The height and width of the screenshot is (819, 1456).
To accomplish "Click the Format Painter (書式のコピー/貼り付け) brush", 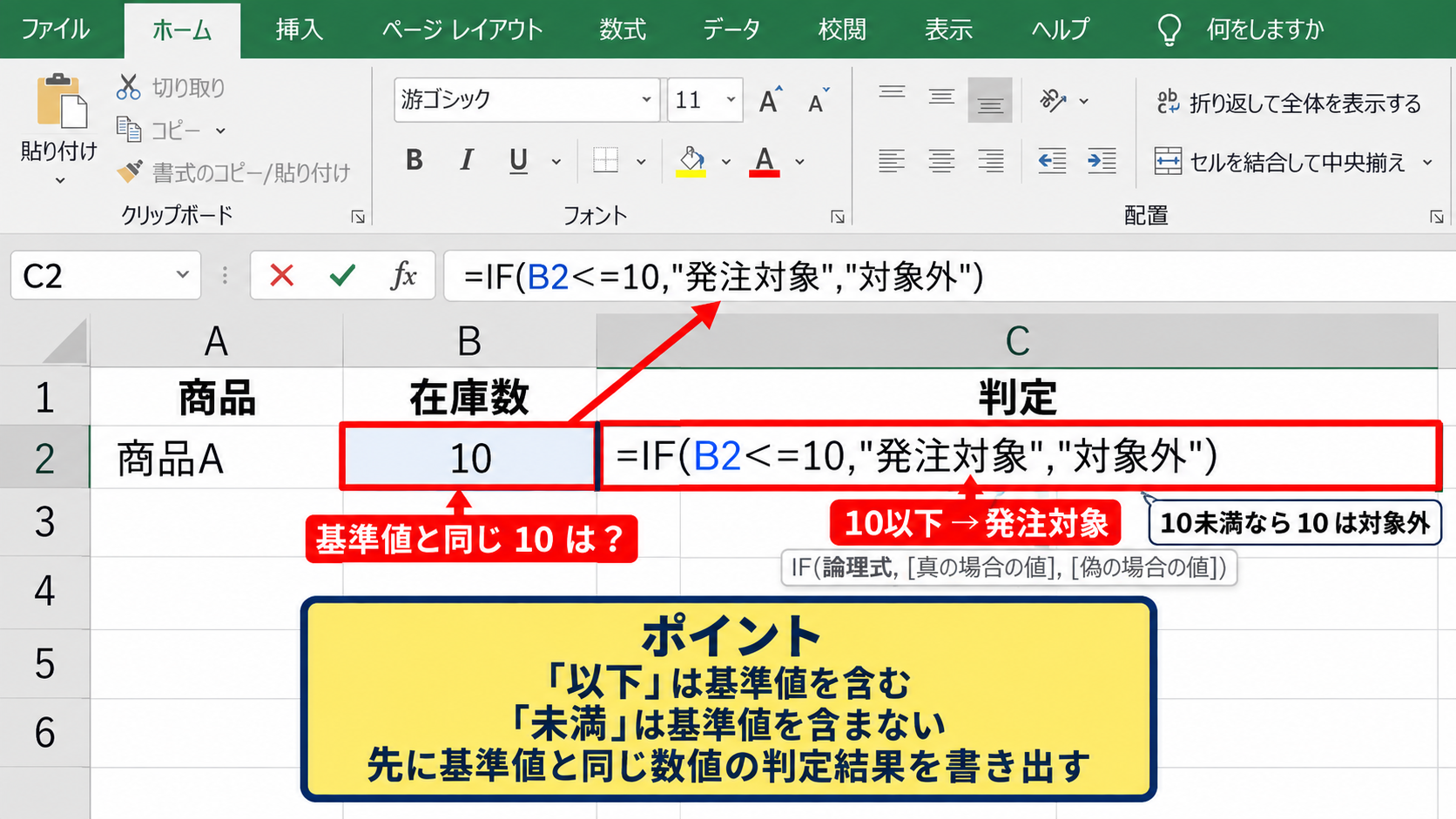I will pyautogui.click(x=130, y=171).
